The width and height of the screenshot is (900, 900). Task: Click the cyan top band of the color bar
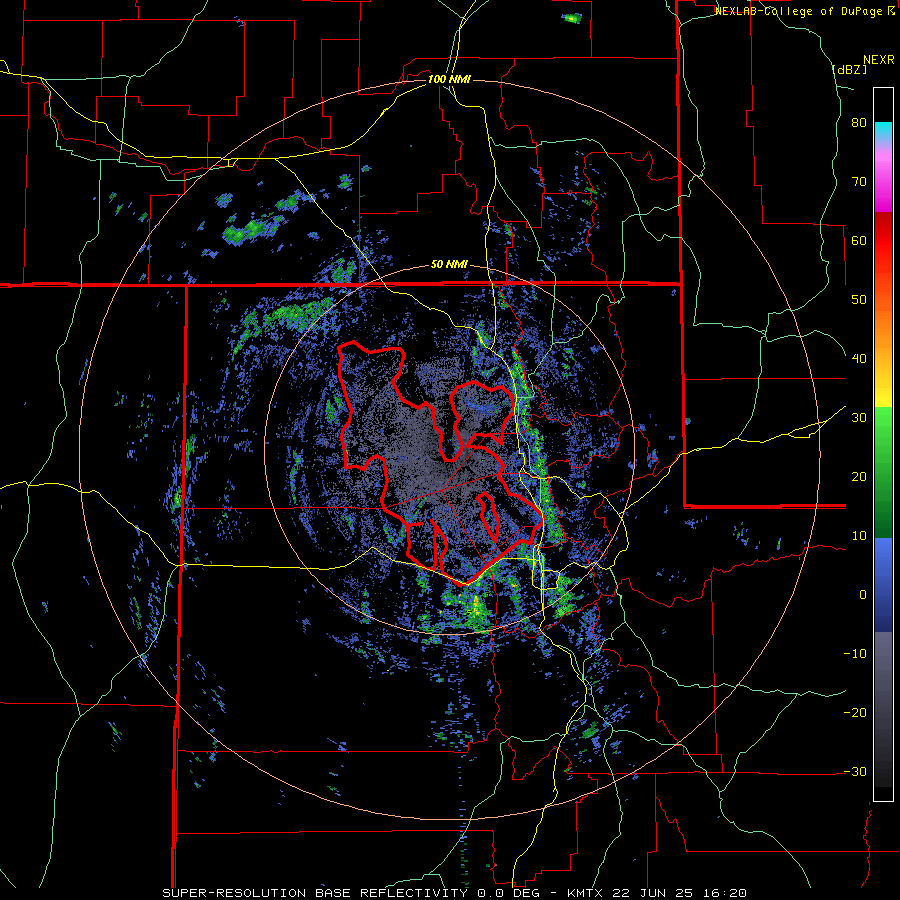tap(883, 129)
